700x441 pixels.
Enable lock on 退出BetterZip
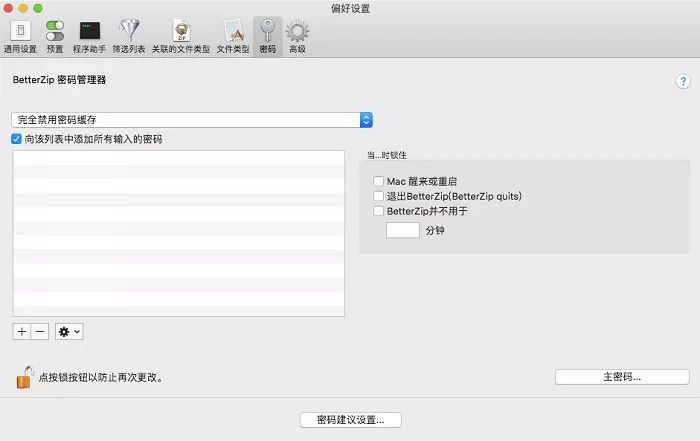pyautogui.click(x=378, y=196)
